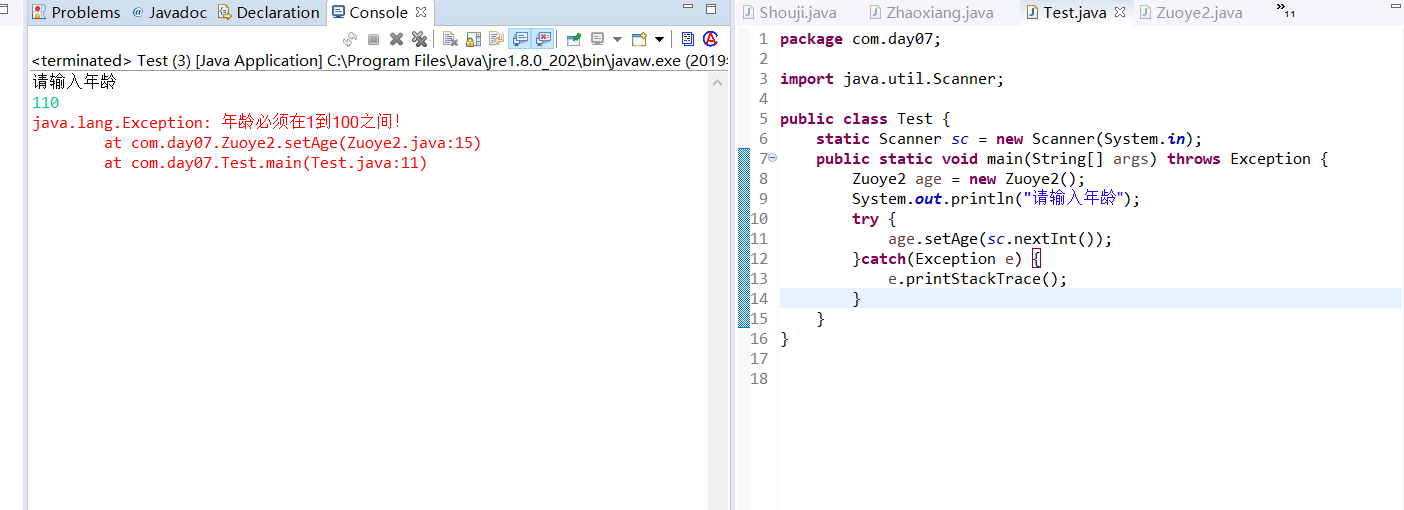1404x510 pixels.
Task: Click java.lang.Exception link in console
Action: 117,123
